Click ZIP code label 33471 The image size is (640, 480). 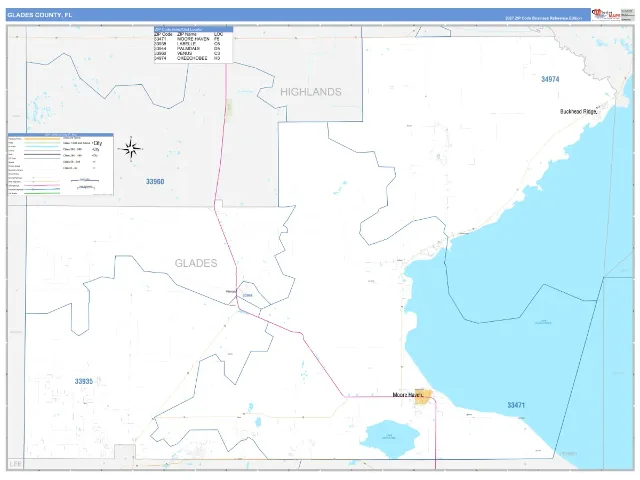[x=516, y=405]
